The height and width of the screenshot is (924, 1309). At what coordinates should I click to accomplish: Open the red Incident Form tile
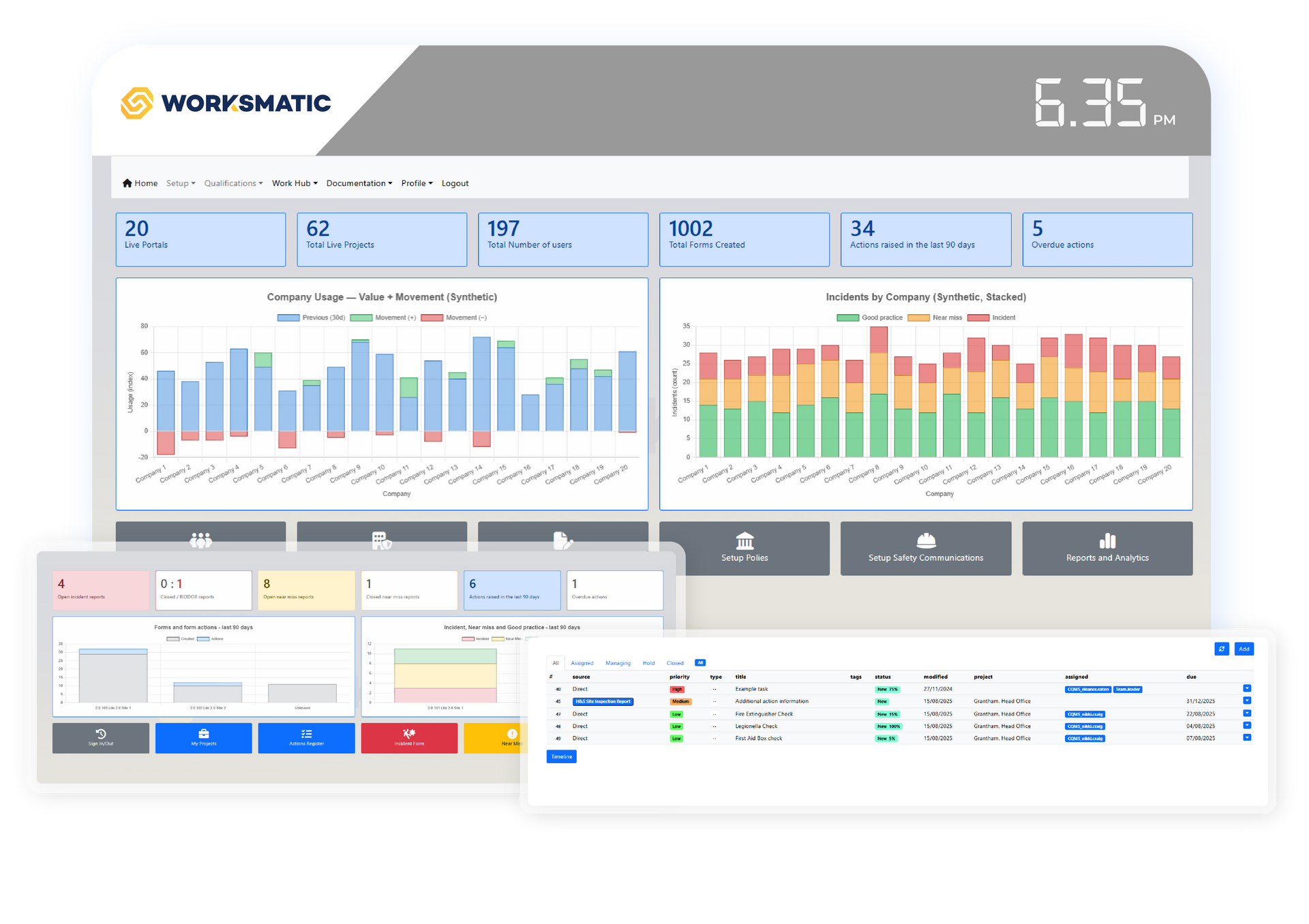point(409,738)
